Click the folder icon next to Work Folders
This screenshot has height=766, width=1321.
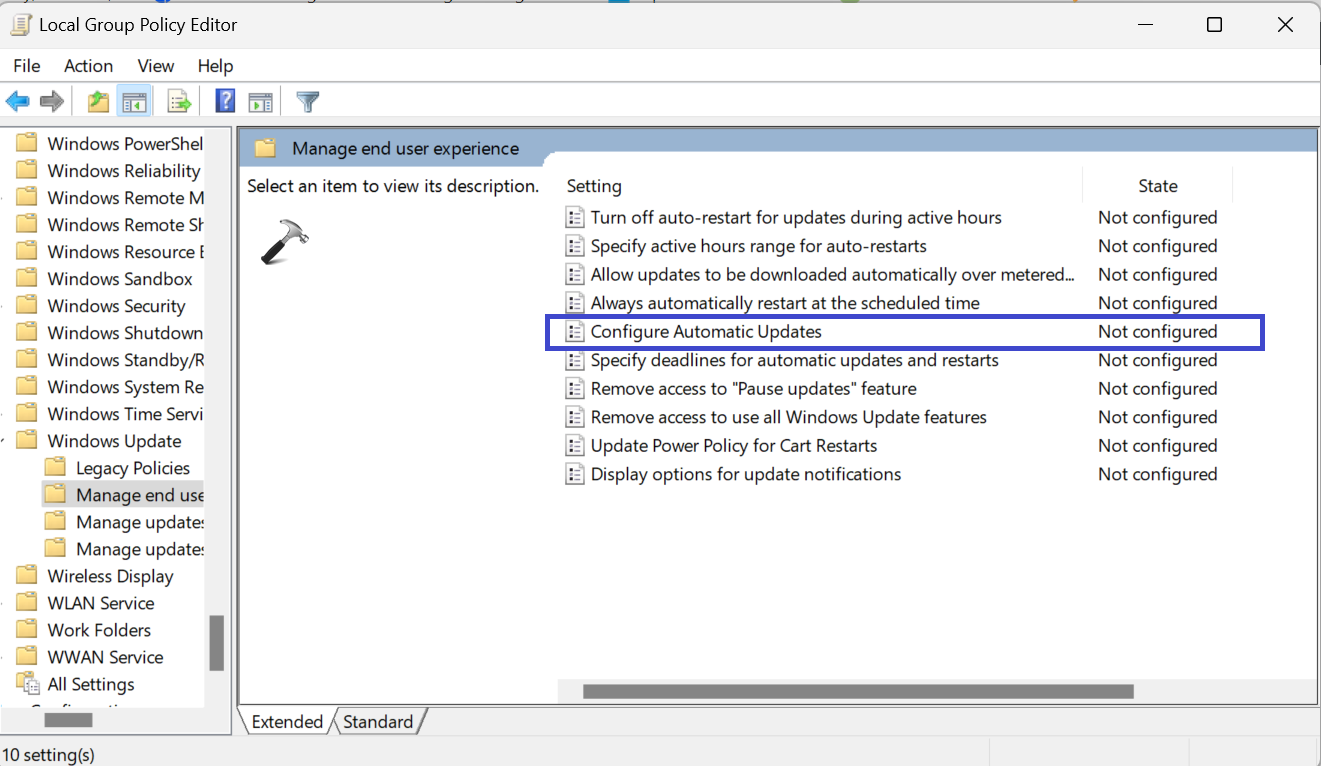click(x=28, y=630)
